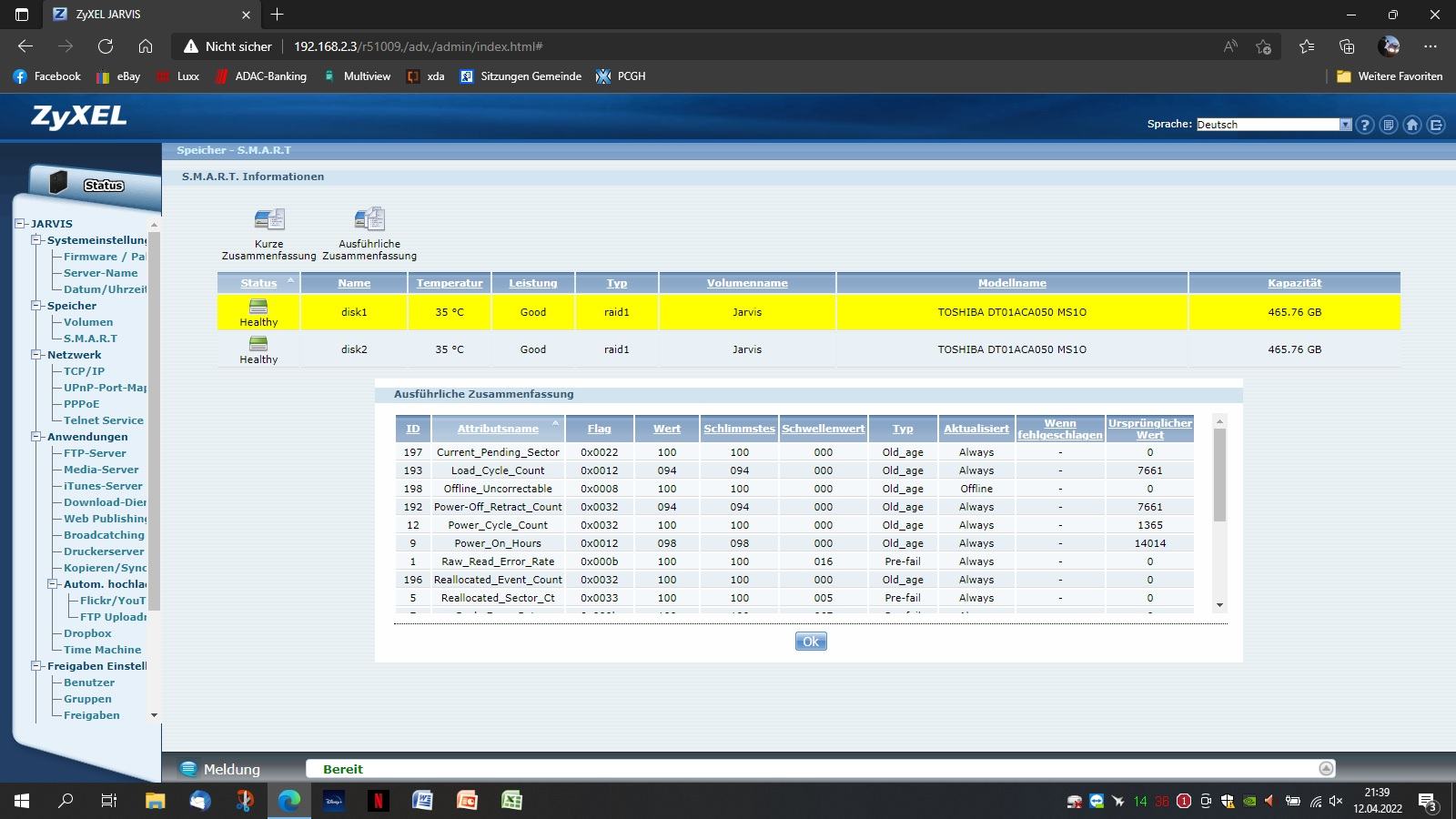Click the help question mark icon
Viewport: 1456px width, 819px height.
point(1364,125)
